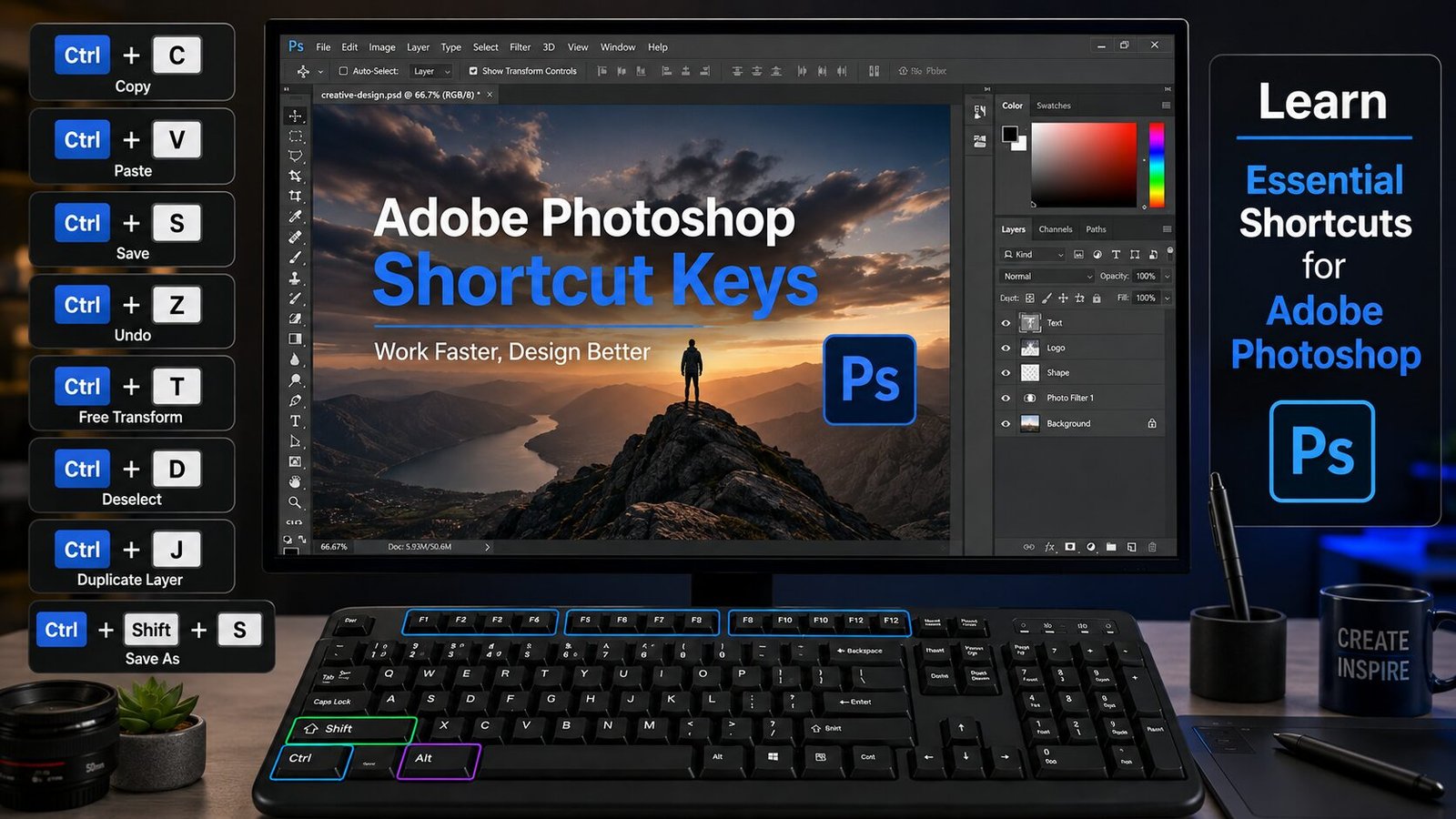Hide the Photo Filter 1 layer

click(1006, 398)
